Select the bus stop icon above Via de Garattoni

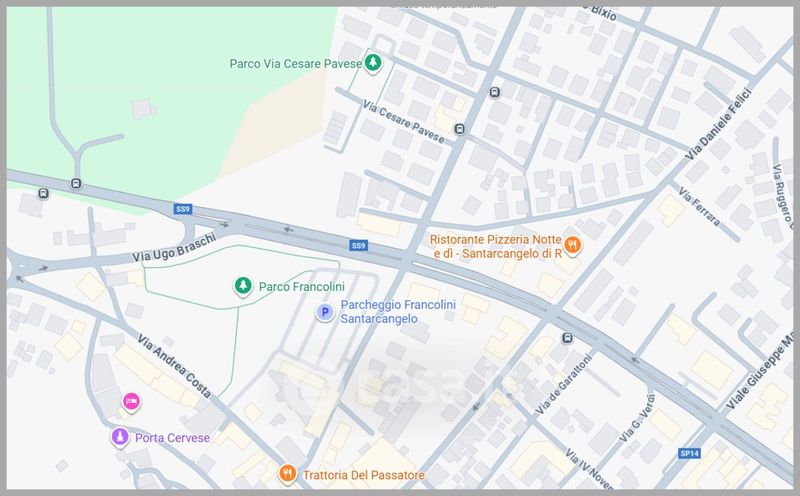pyautogui.click(x=567, y=338)
